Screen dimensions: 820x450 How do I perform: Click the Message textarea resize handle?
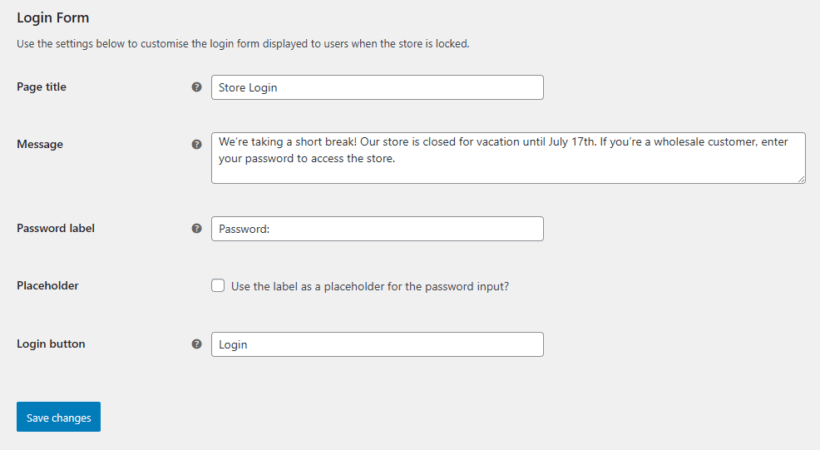click(x=800, y=179)
